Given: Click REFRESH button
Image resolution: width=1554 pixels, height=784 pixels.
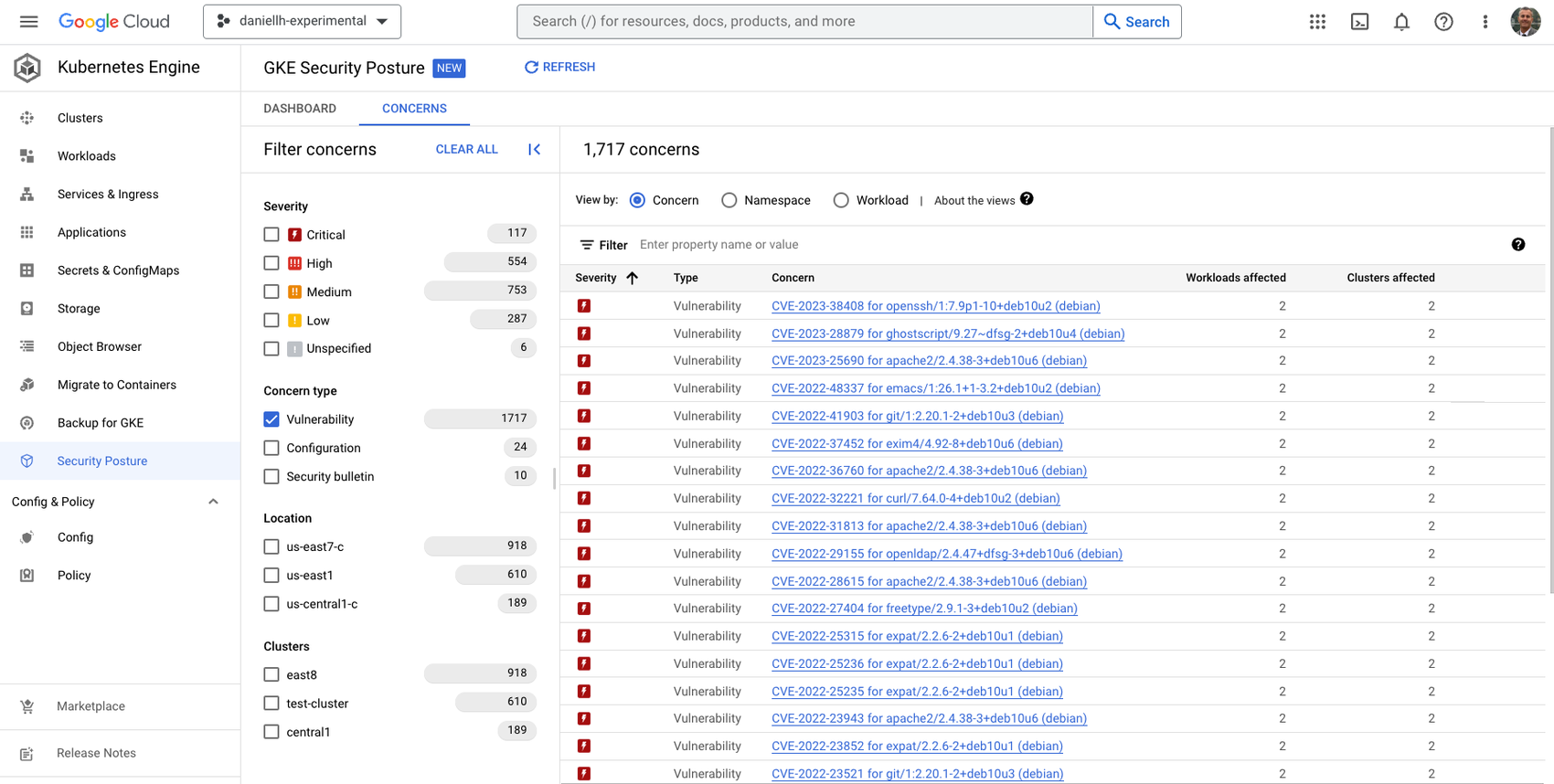Looking at the screenshot, I should 559,67.
